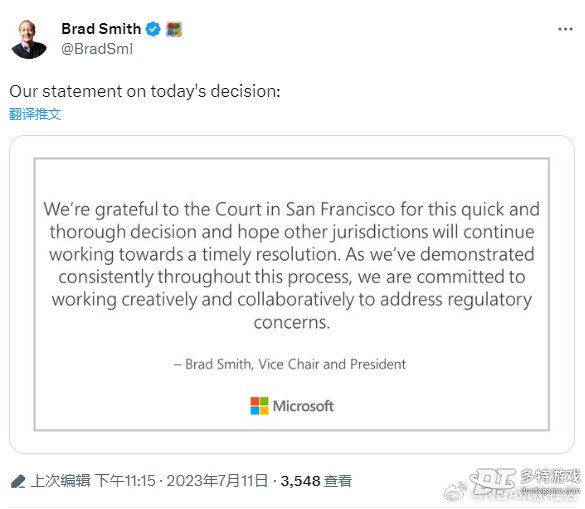Open the three-dot more options menu
The width and height of the screenshot is (585, 509).
[565, 29]
